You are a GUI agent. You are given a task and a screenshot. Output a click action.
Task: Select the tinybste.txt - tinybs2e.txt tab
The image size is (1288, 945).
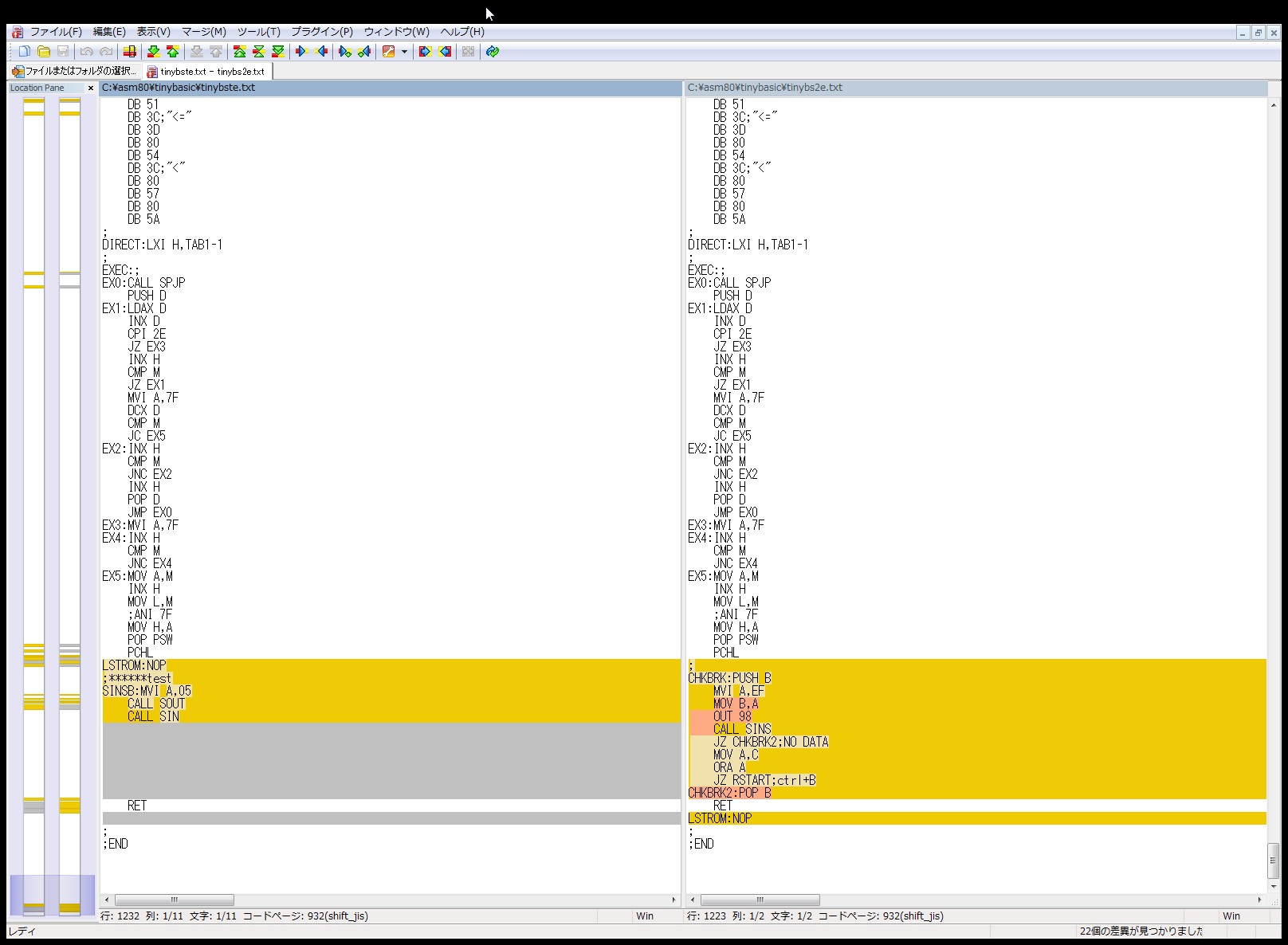[x=206, y=71]
